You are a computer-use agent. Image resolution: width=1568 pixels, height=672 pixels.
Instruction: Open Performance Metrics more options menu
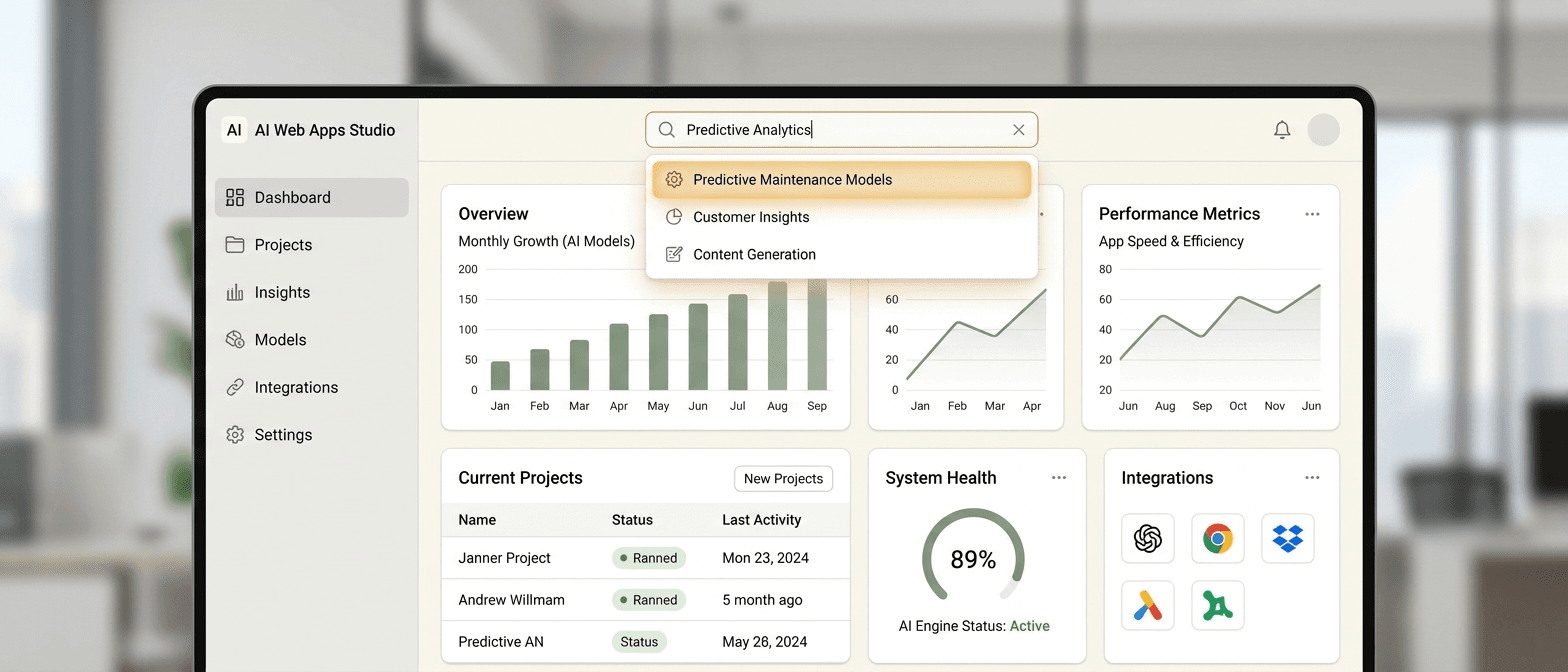coord(1312,214)
